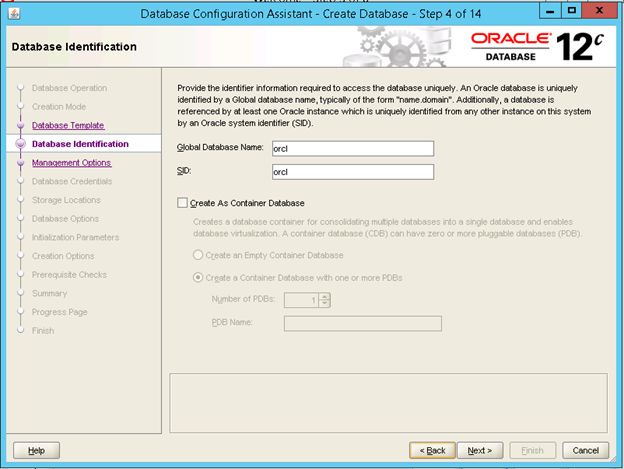Viewport: 624px width, 469px height.
Task: Go to Management Options step
Action: click(x=71, y=162)
